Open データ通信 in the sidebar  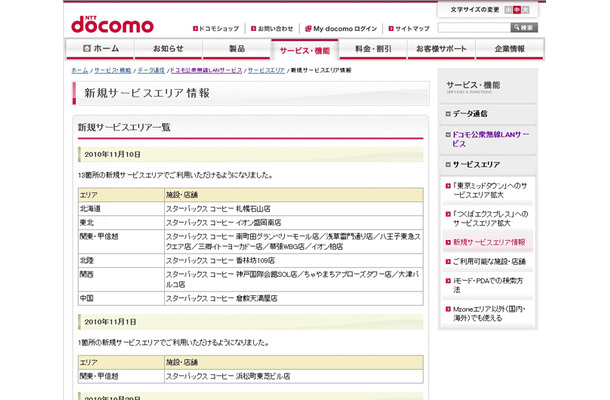(x=470, y=114)
